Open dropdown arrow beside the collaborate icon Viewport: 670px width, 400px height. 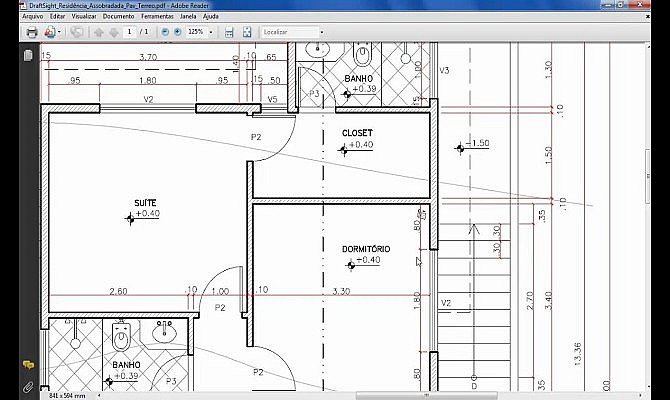(x=59, y=32)
